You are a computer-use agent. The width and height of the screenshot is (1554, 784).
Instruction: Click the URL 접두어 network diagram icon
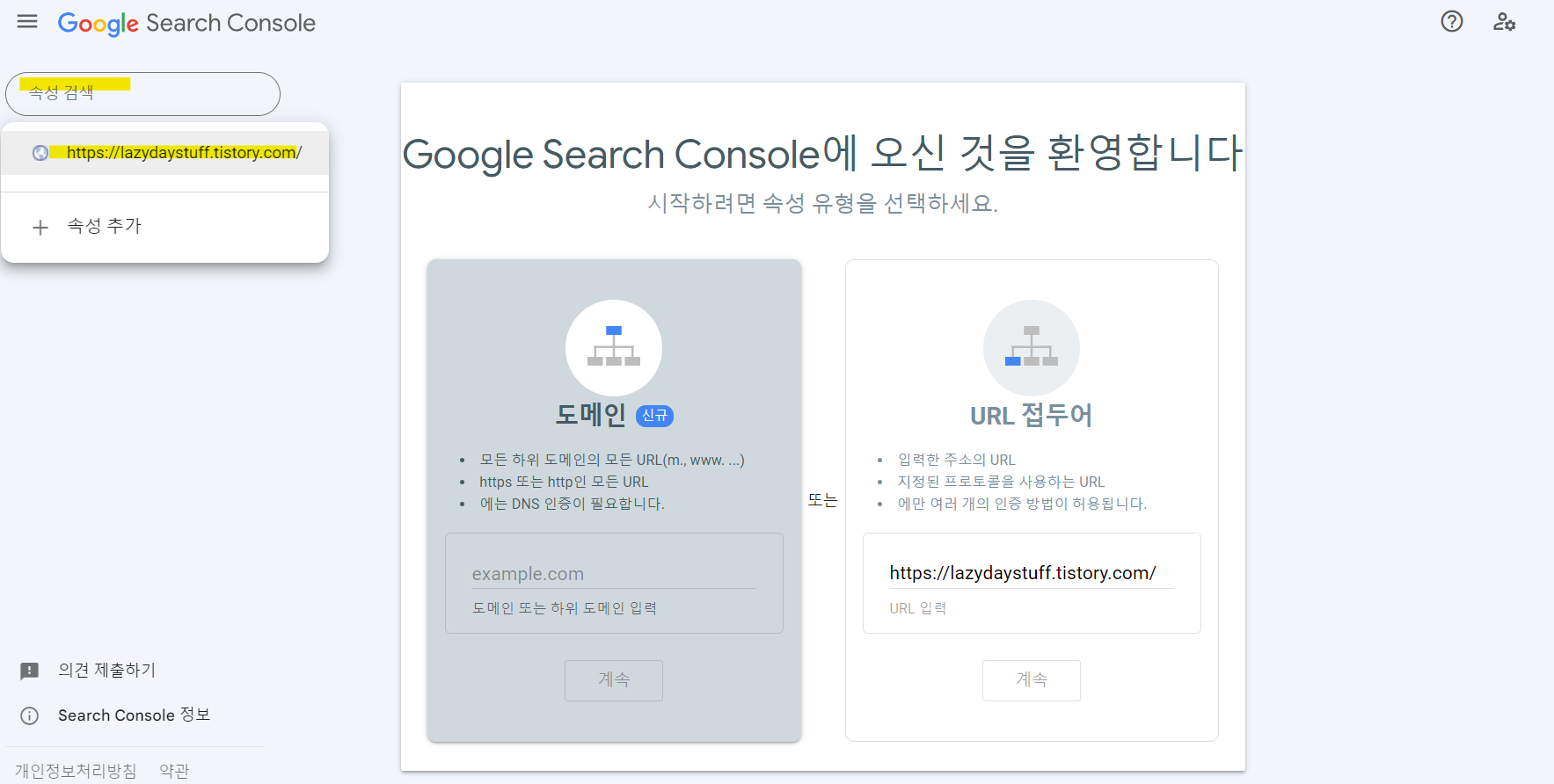(x=1032, y=348)
